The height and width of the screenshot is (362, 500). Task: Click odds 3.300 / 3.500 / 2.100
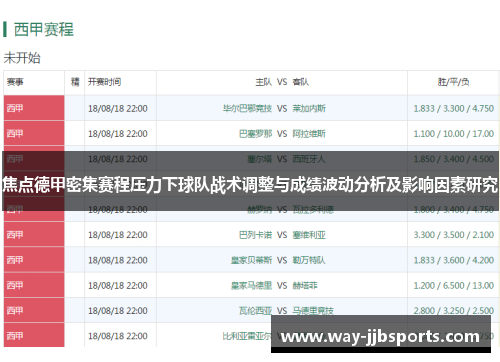pyautogui.click(x=453, y=235)
